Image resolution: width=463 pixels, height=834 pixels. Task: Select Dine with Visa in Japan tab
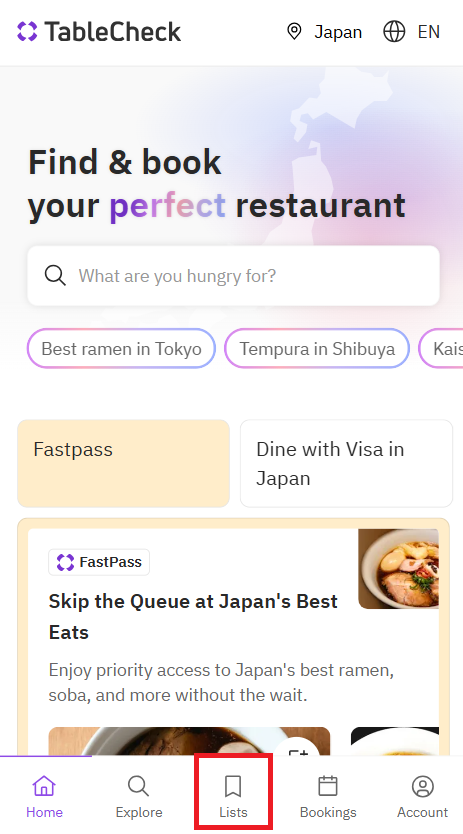pos(346,463)
